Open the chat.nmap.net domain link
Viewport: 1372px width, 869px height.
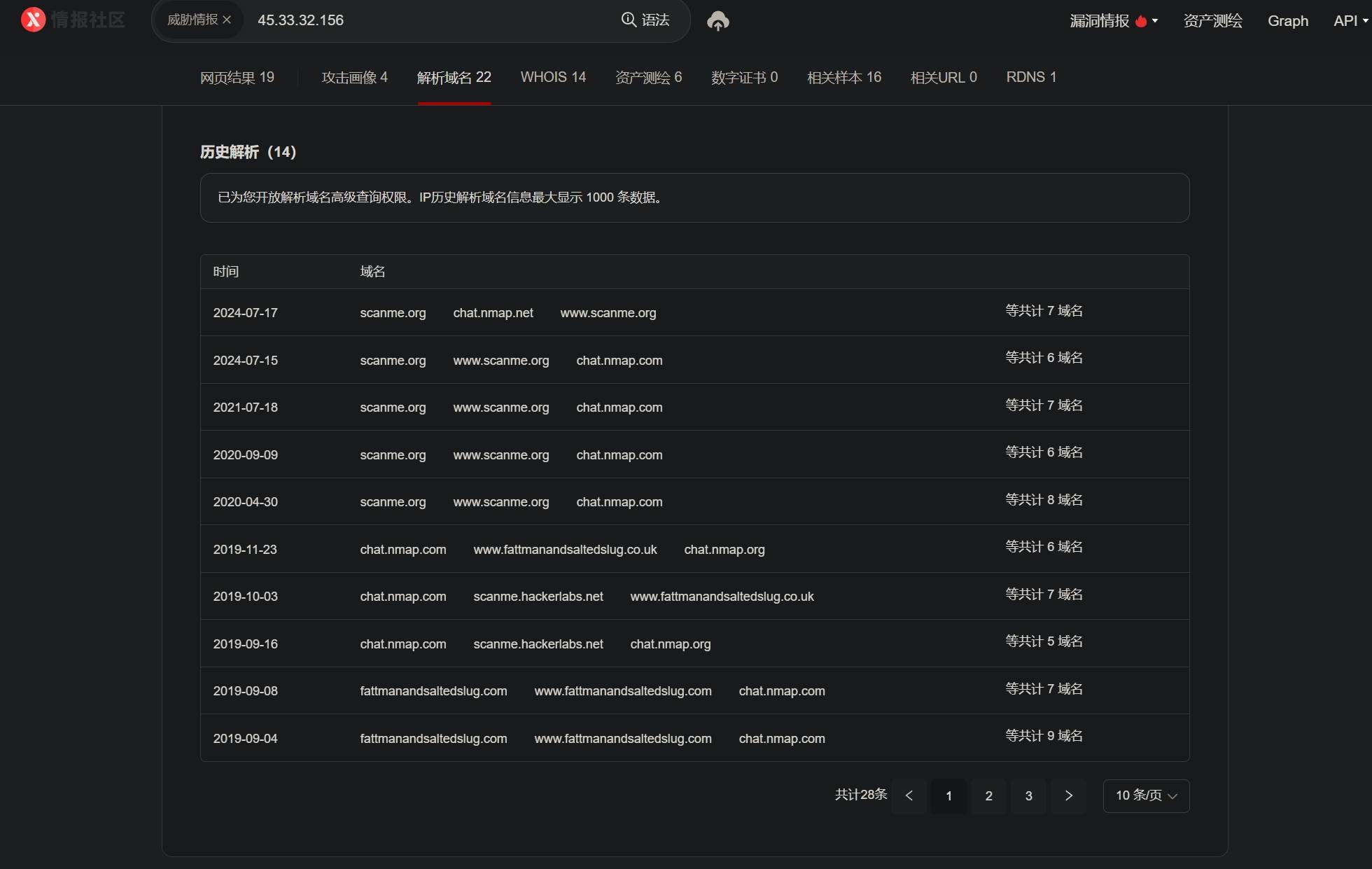point(493,313)
